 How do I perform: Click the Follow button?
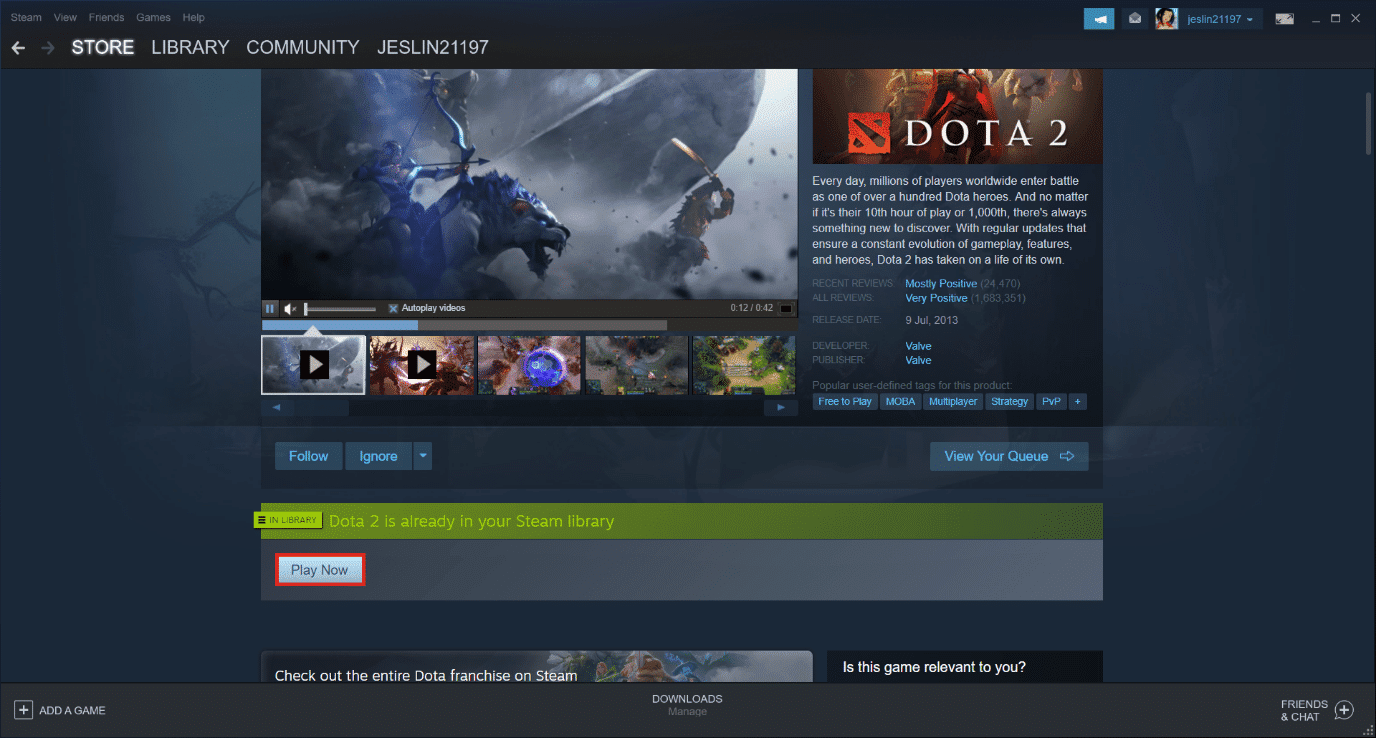pyautogui.click(x=309, y=456)
